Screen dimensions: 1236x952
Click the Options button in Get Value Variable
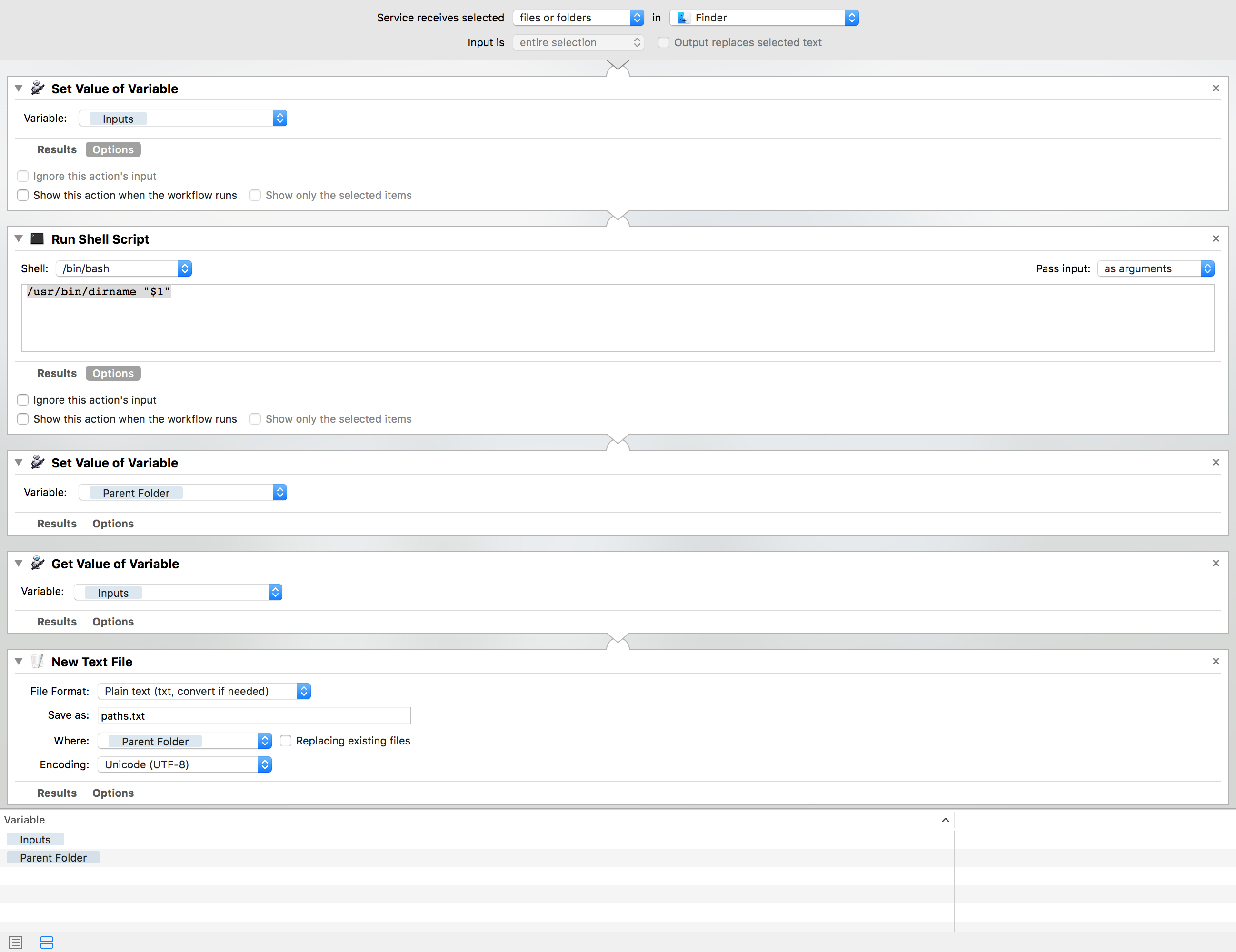[x=113, y=621]
